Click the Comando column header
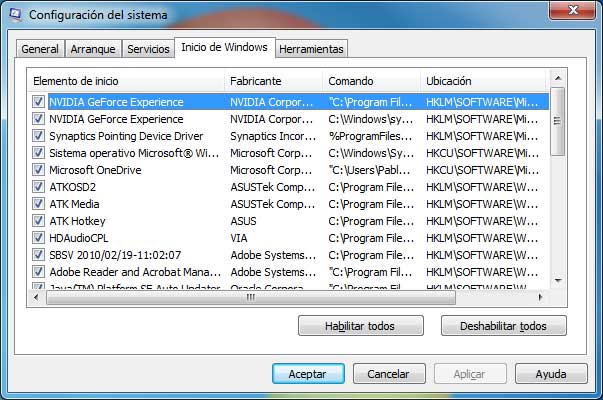The height and width of the screenshot is (400, 603). point(371,81)
